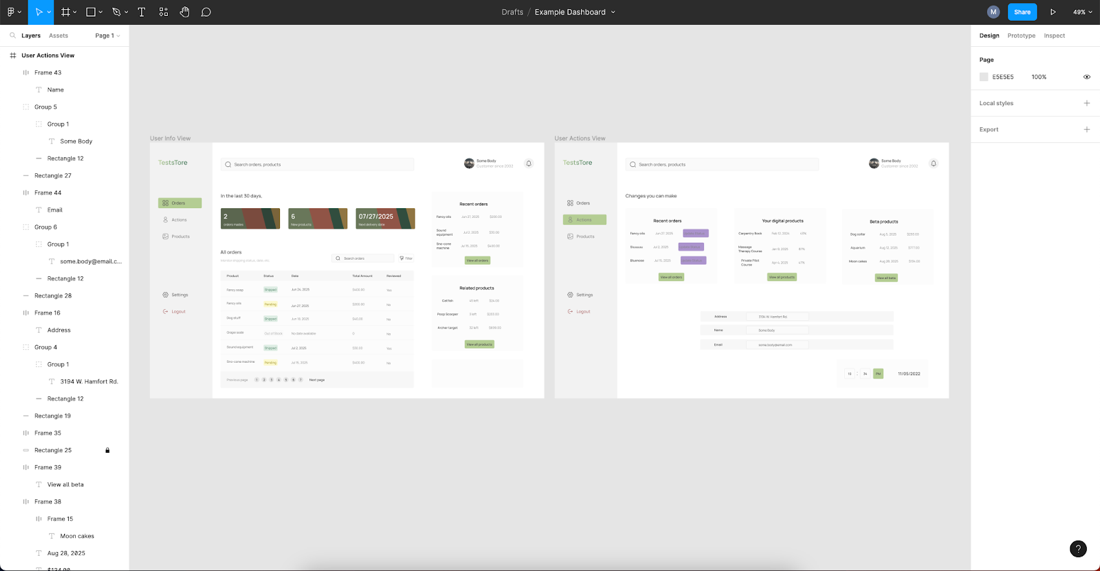Select the Text tool
The image size is (1100, 571).
tap(142, 12)
